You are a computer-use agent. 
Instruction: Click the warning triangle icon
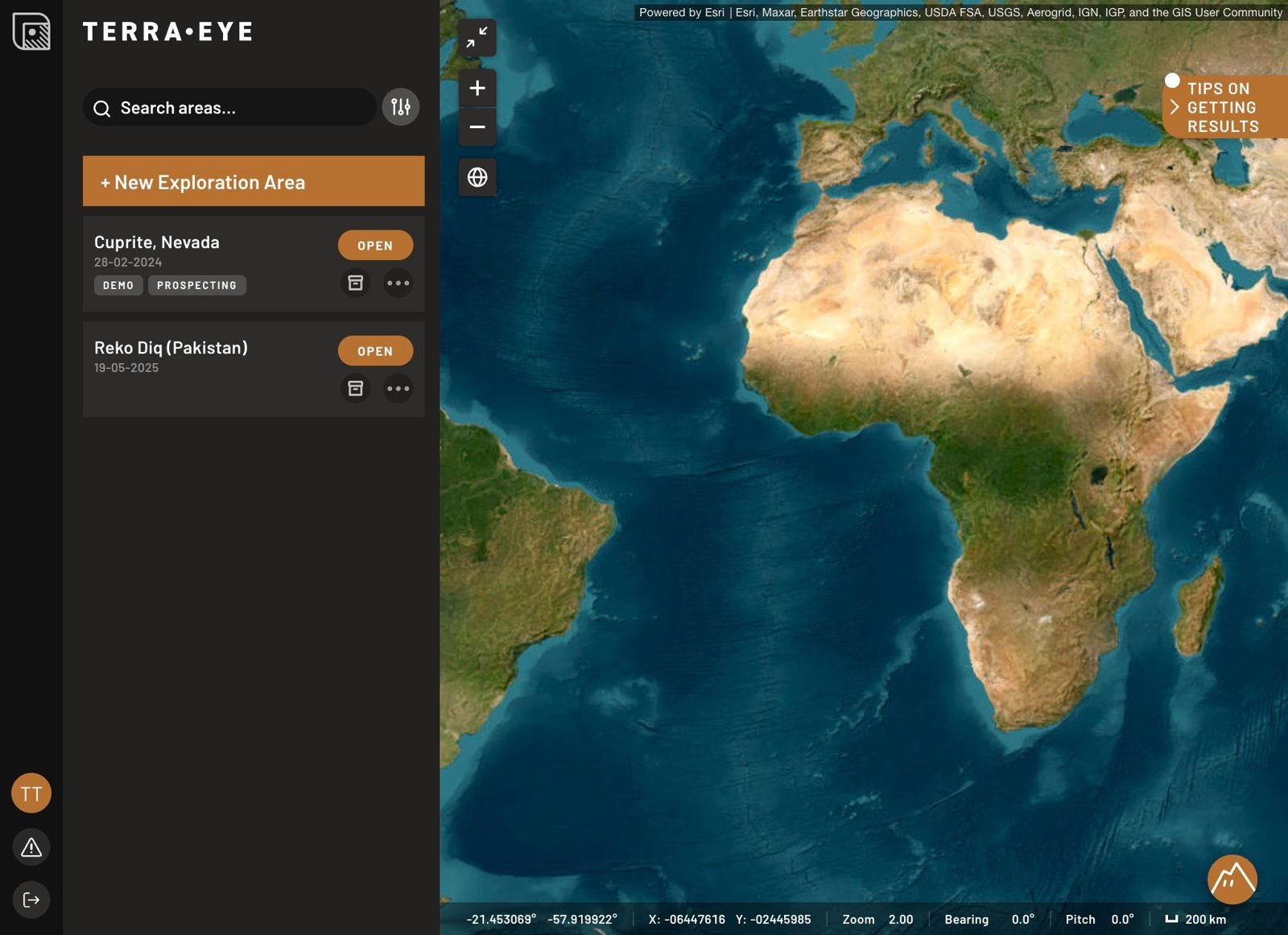31,847
